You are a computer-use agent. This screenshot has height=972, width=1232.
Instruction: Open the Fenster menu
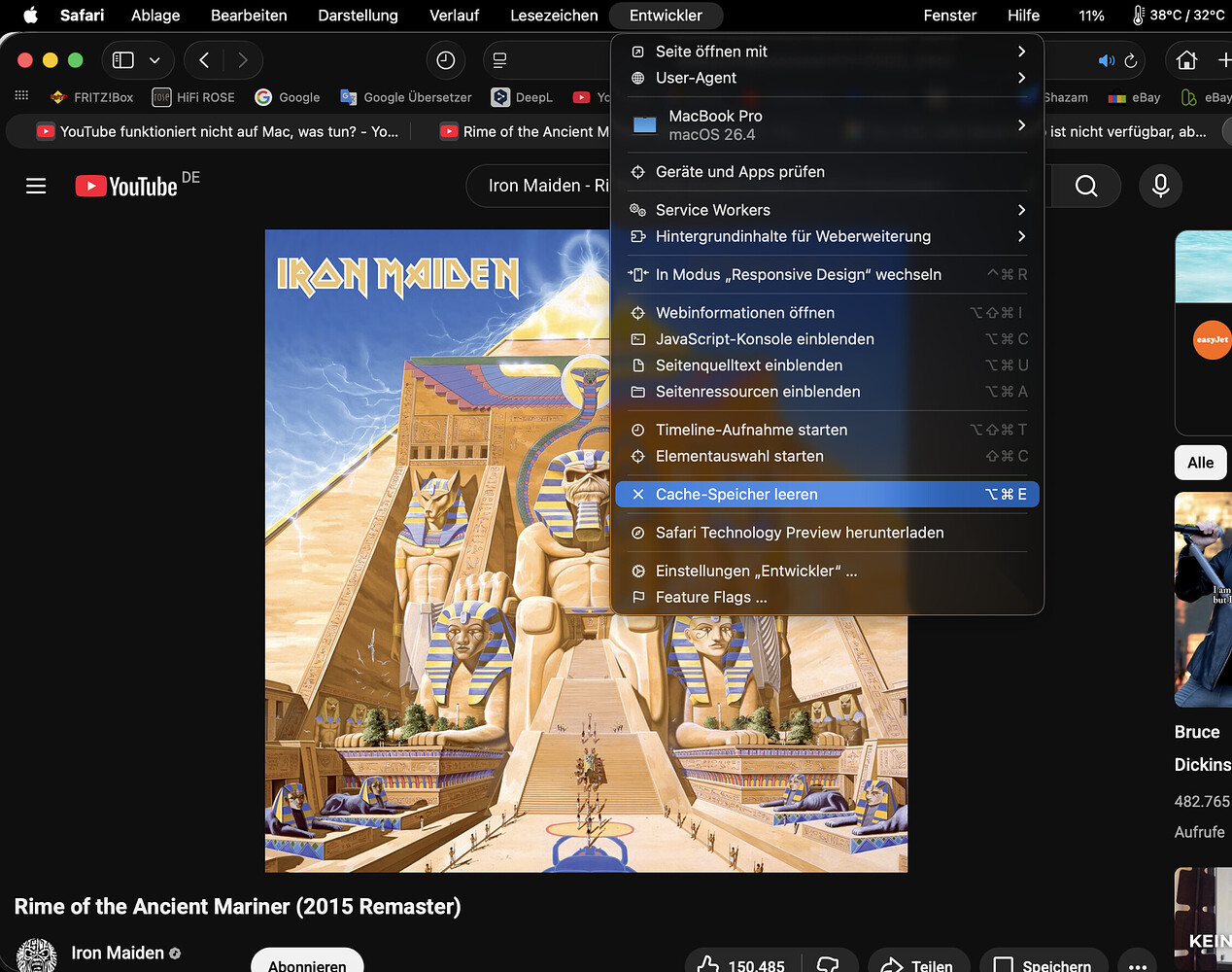pos(949,16)
